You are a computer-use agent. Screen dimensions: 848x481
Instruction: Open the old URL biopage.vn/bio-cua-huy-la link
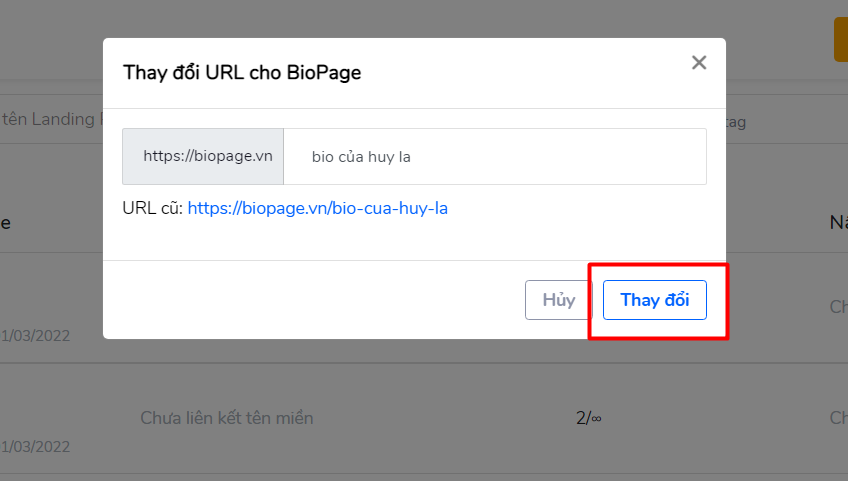click(317, 208)
